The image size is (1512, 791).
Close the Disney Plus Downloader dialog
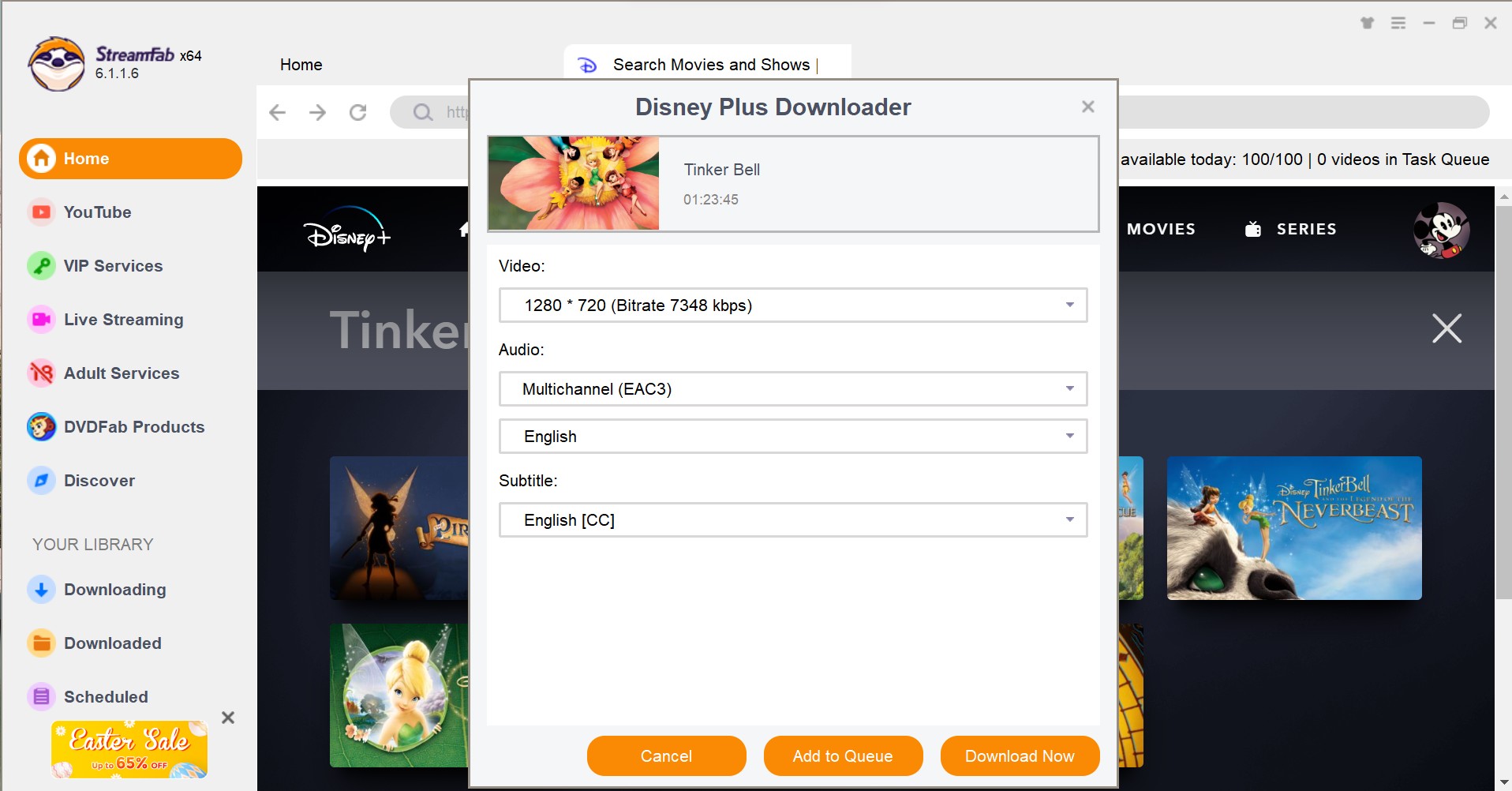click(x=1088, y=107)
